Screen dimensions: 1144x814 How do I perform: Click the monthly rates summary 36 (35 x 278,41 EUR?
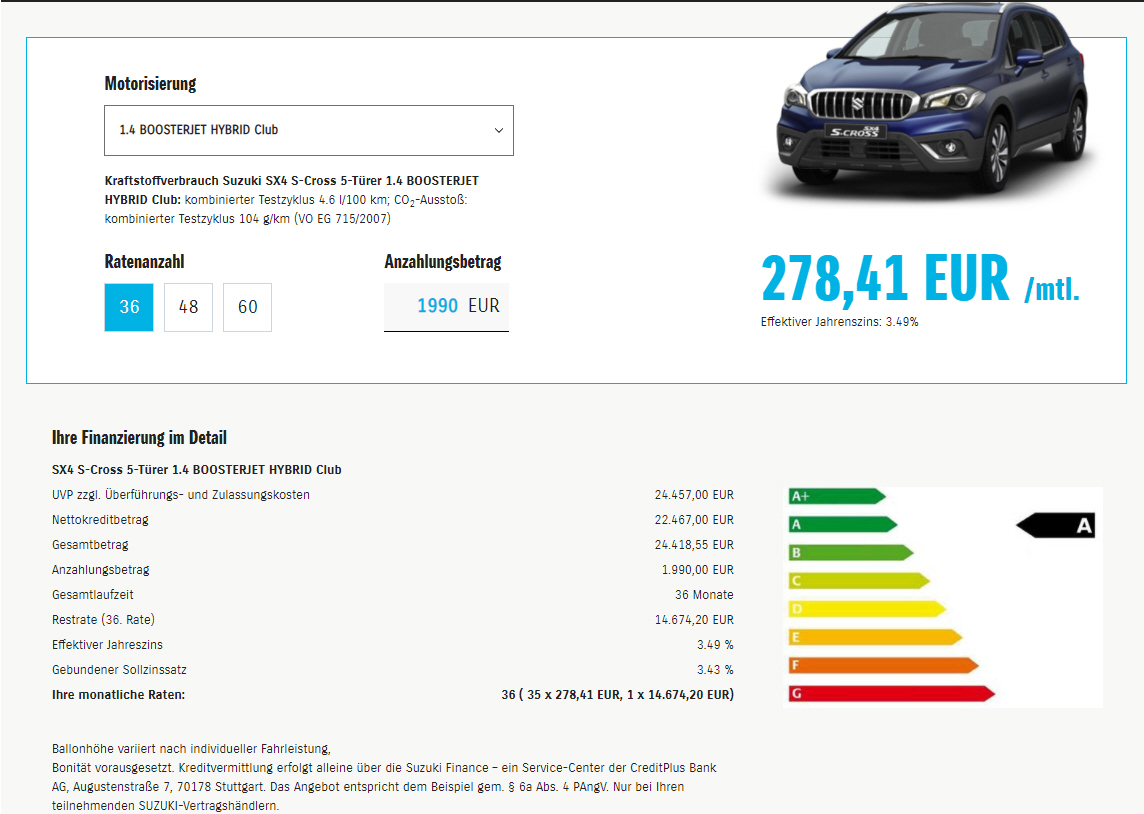click(x=617, y=695)
